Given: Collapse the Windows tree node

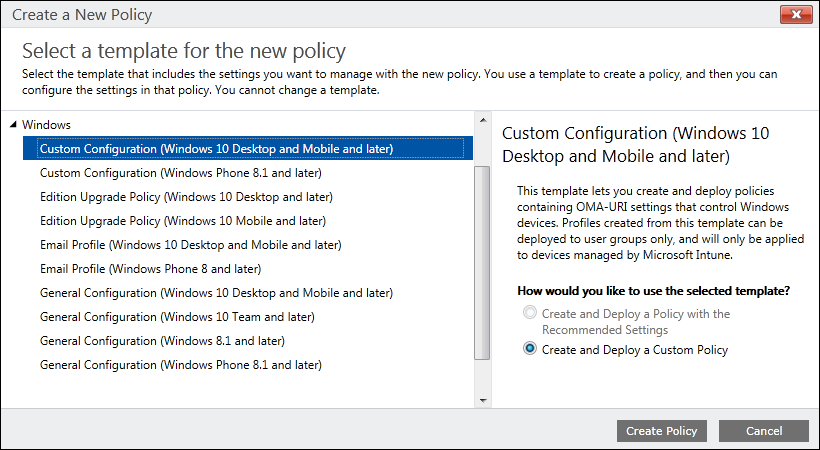Looking at the screenshot, I should click(13, 125).
